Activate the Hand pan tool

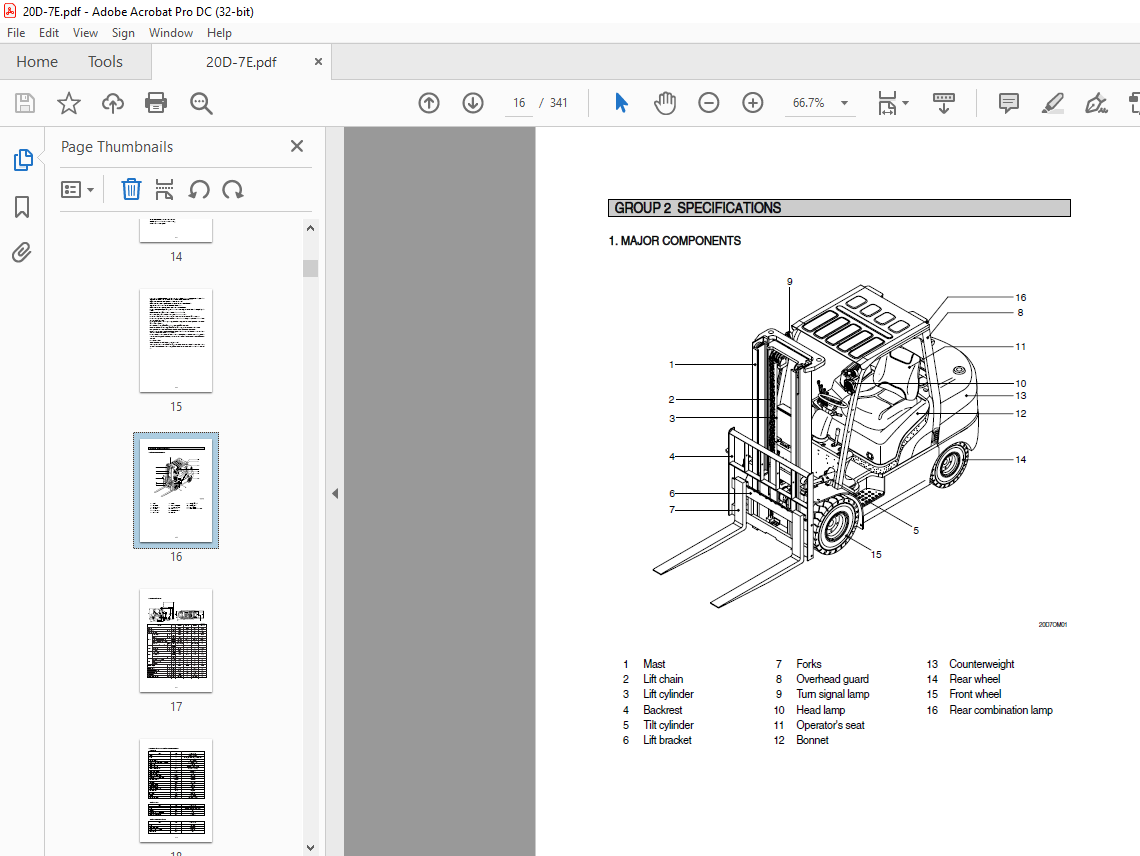tap(665, 103)
